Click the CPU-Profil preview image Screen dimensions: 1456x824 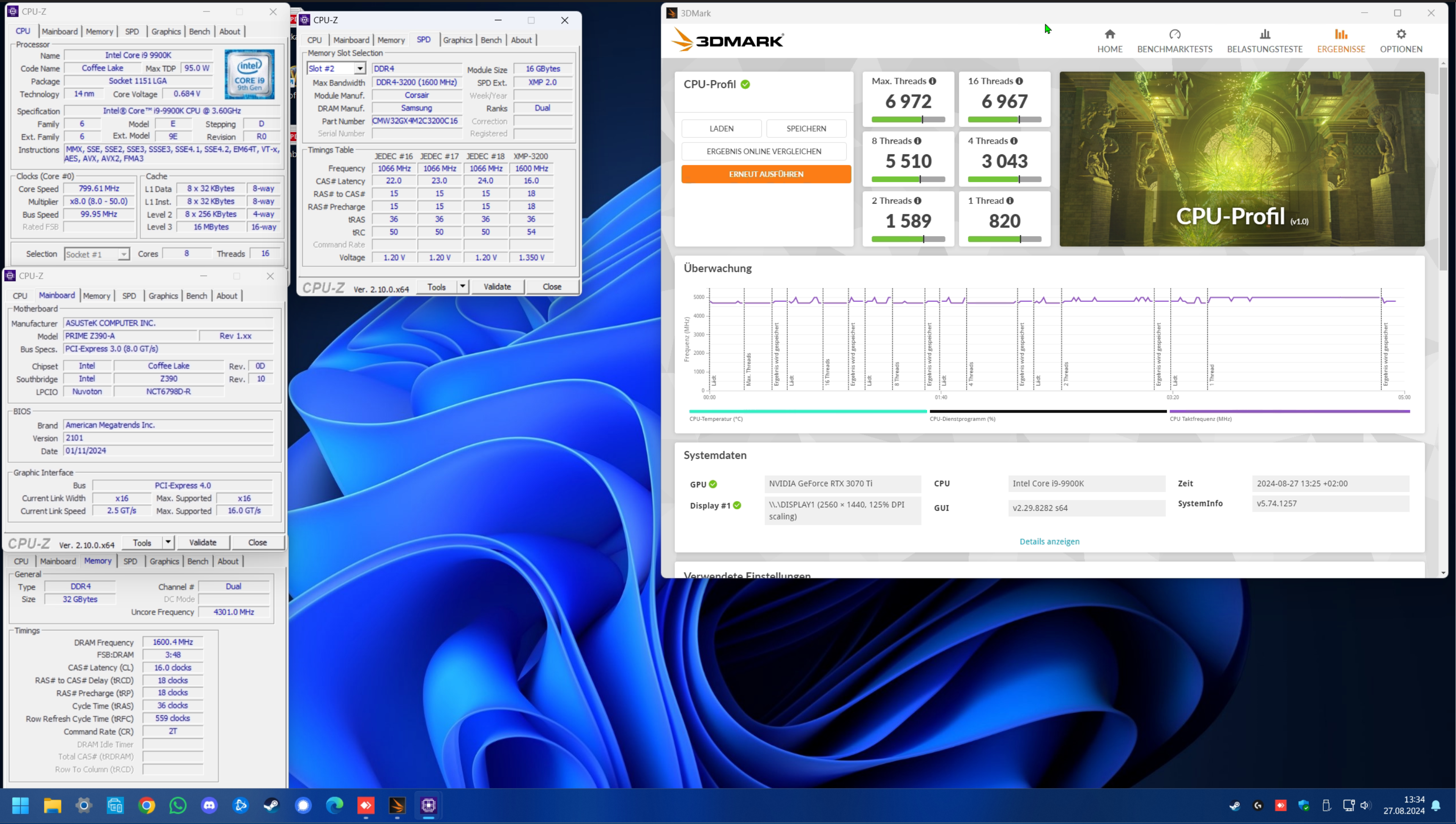[x=1242, y=159]
